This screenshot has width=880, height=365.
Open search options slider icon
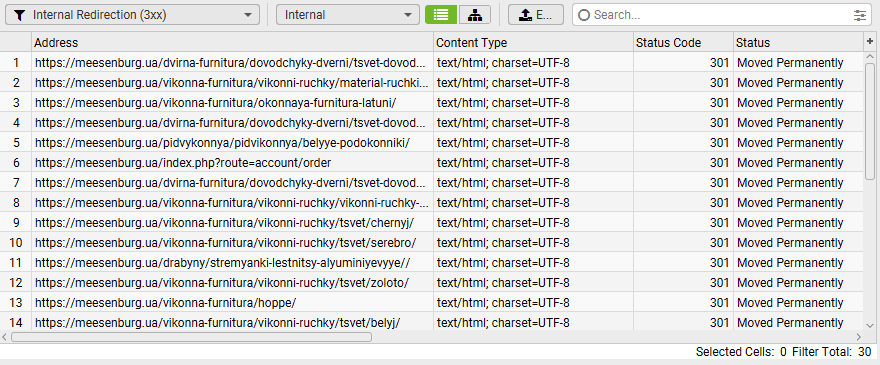pyautogui.click(x=860, y=15)
